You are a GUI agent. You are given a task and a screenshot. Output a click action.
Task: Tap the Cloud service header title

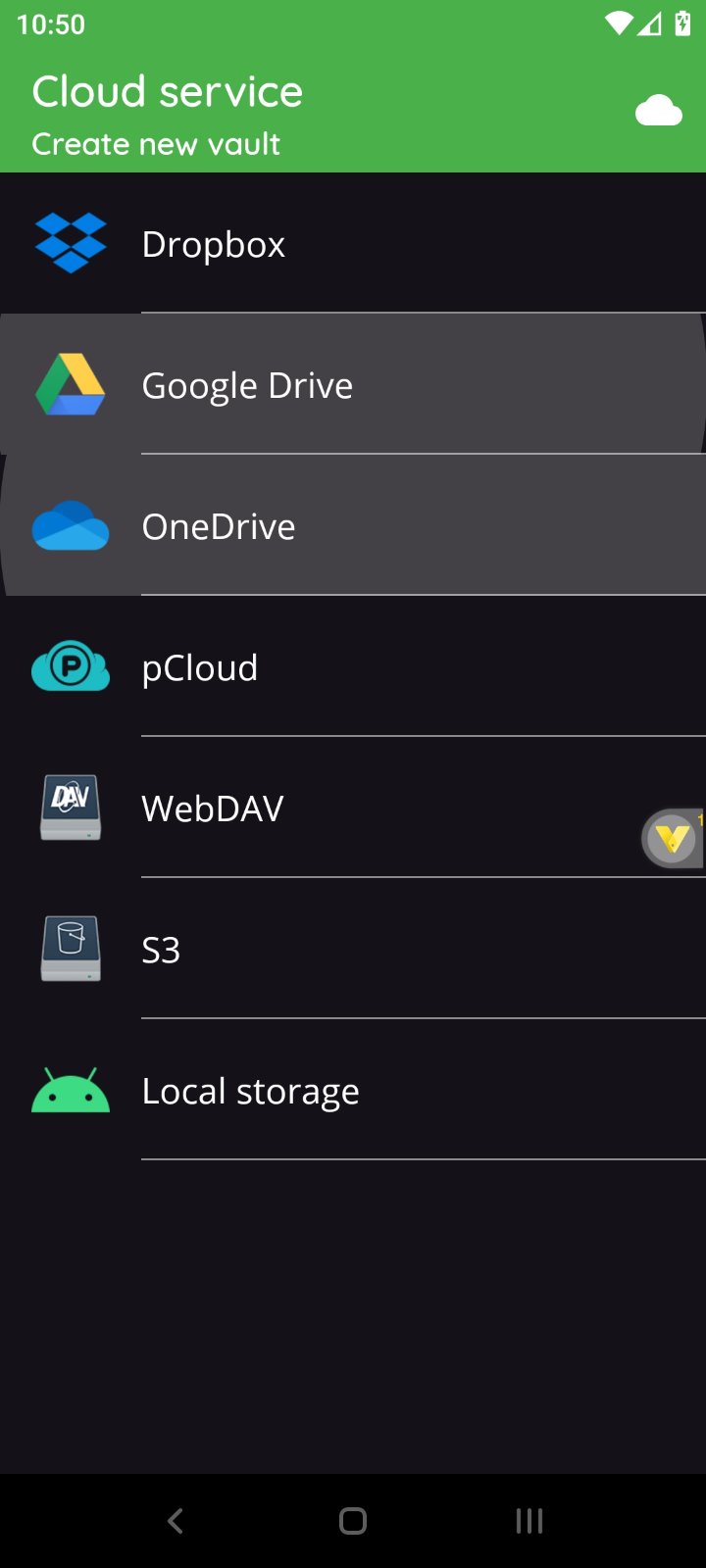(x=168, y=92)
